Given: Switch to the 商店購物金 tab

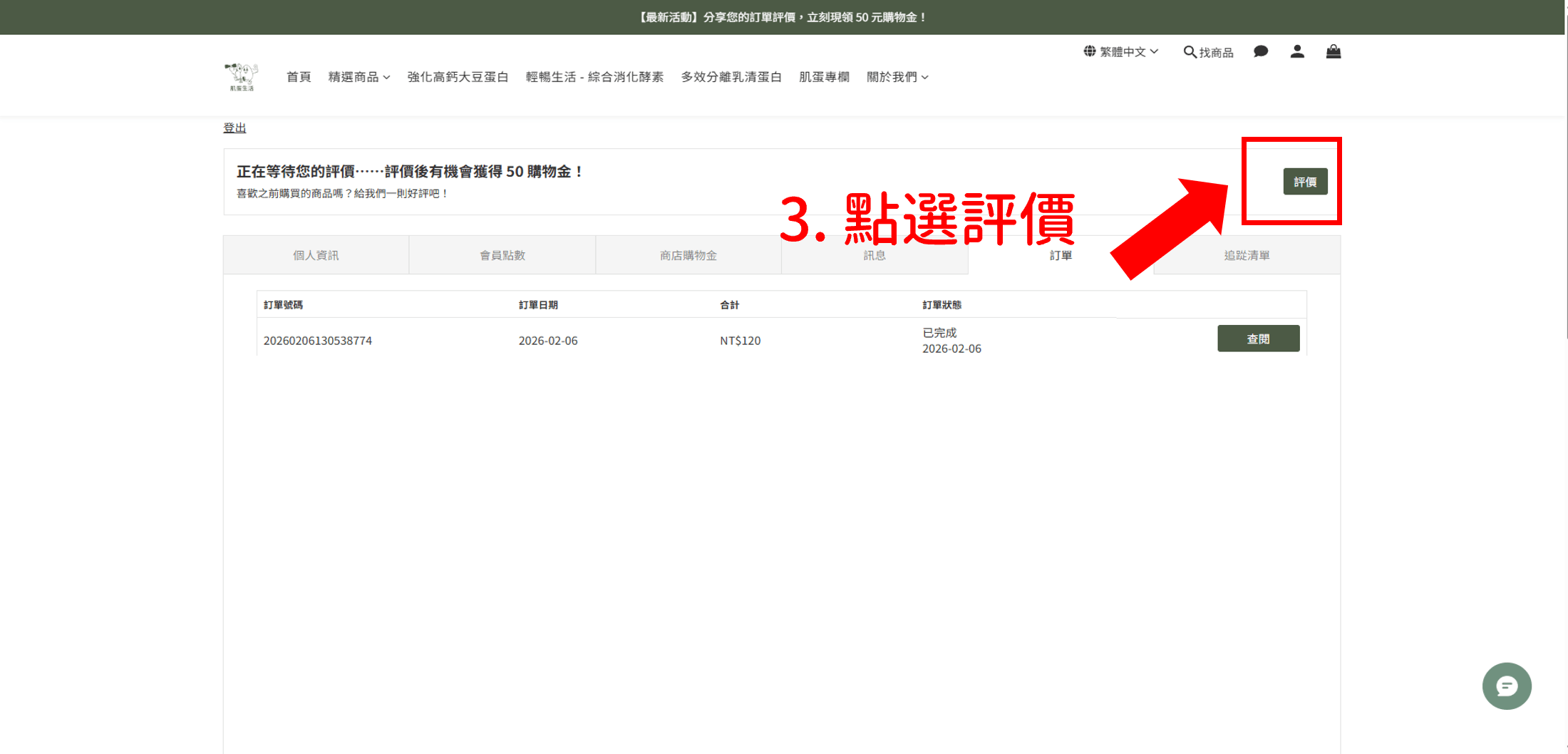Looking at the screenshot, I should point(688,255).
